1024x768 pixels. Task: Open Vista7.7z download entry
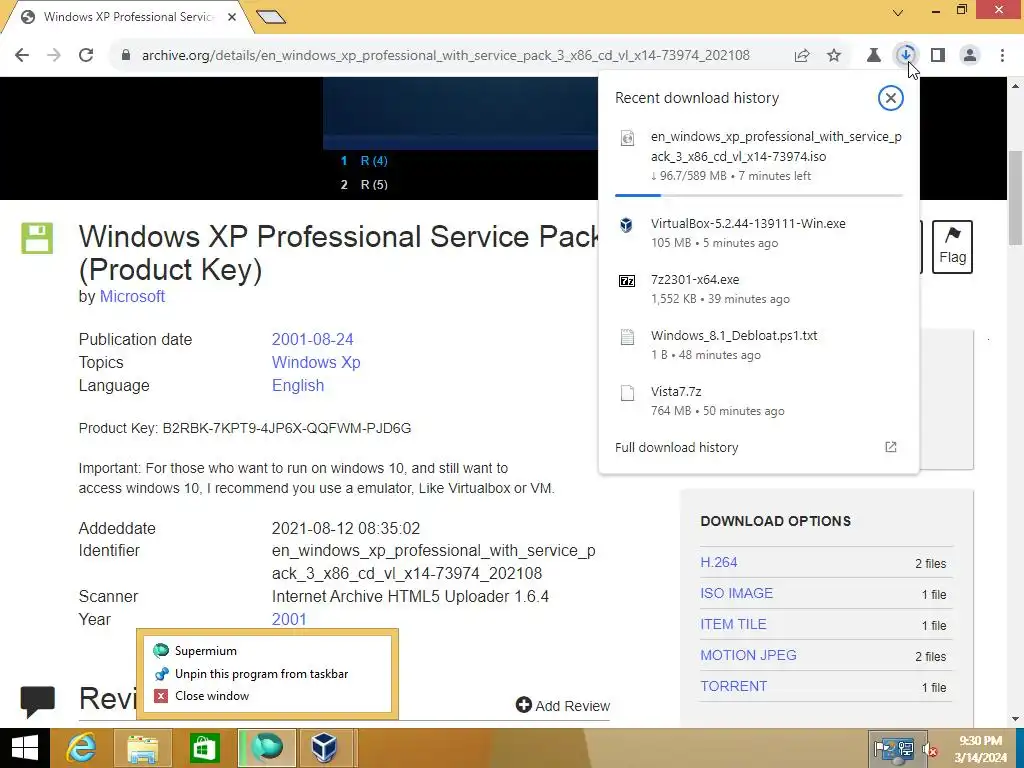tap(759, 401)
